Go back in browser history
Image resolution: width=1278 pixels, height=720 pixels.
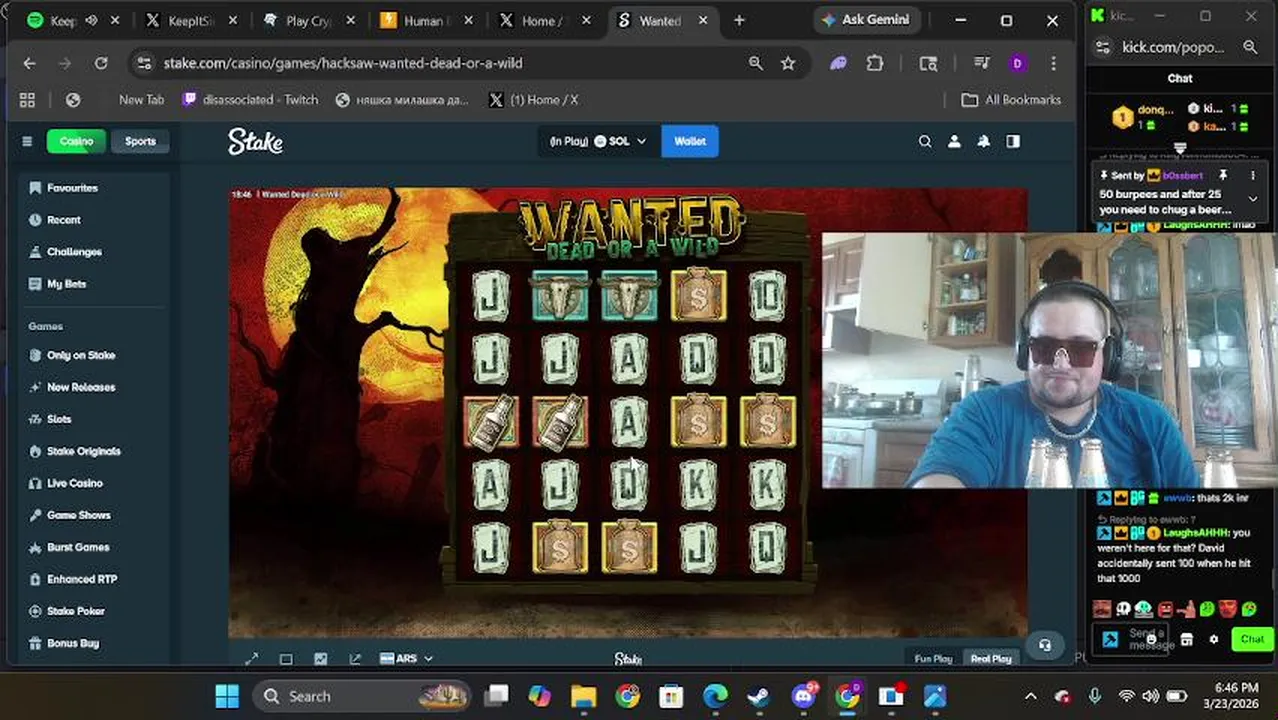pos(29,63)
